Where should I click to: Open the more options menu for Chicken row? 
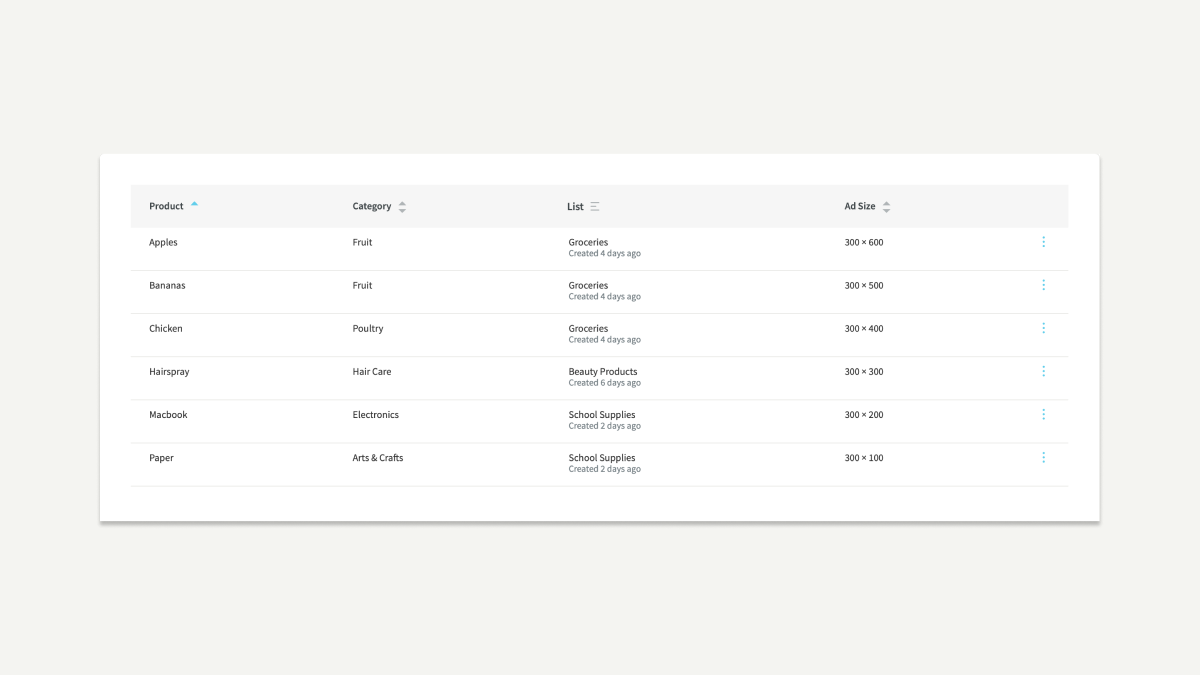click(x=1043, y=328)
